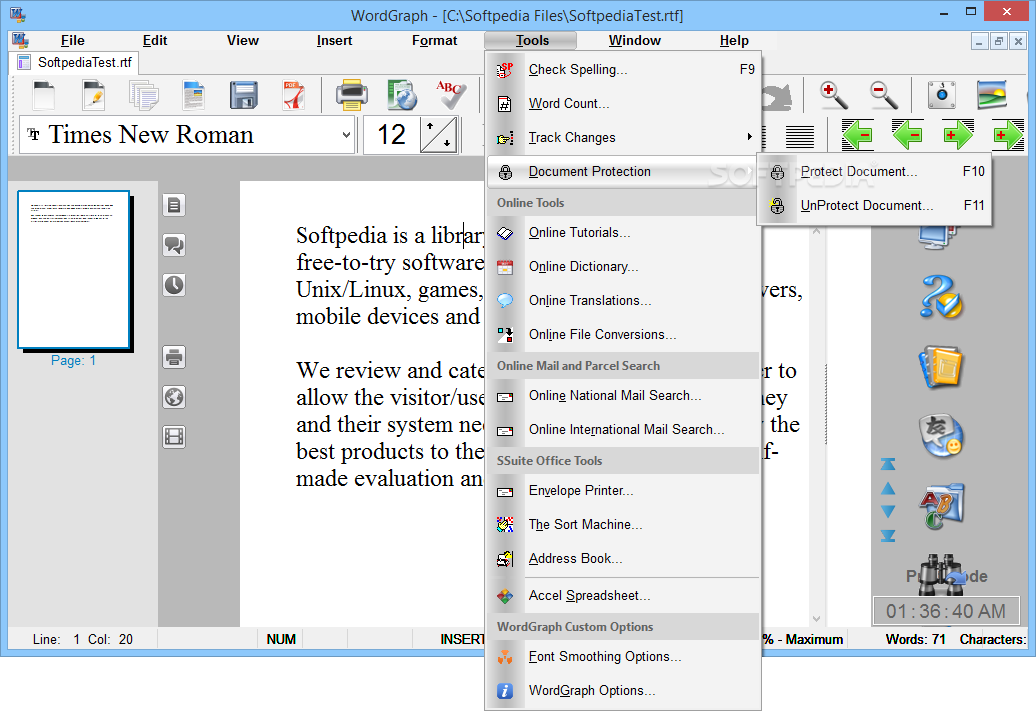This screenshot has width=1036, height=711.
Task: Click the comments speech bubble sidebar icon
Action: 174,245
